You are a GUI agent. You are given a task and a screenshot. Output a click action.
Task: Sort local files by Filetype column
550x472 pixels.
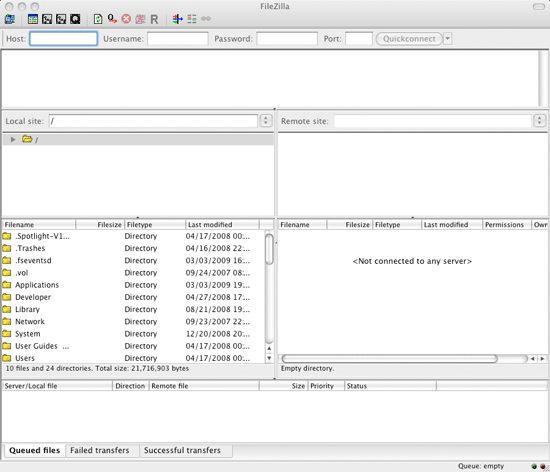155,224
